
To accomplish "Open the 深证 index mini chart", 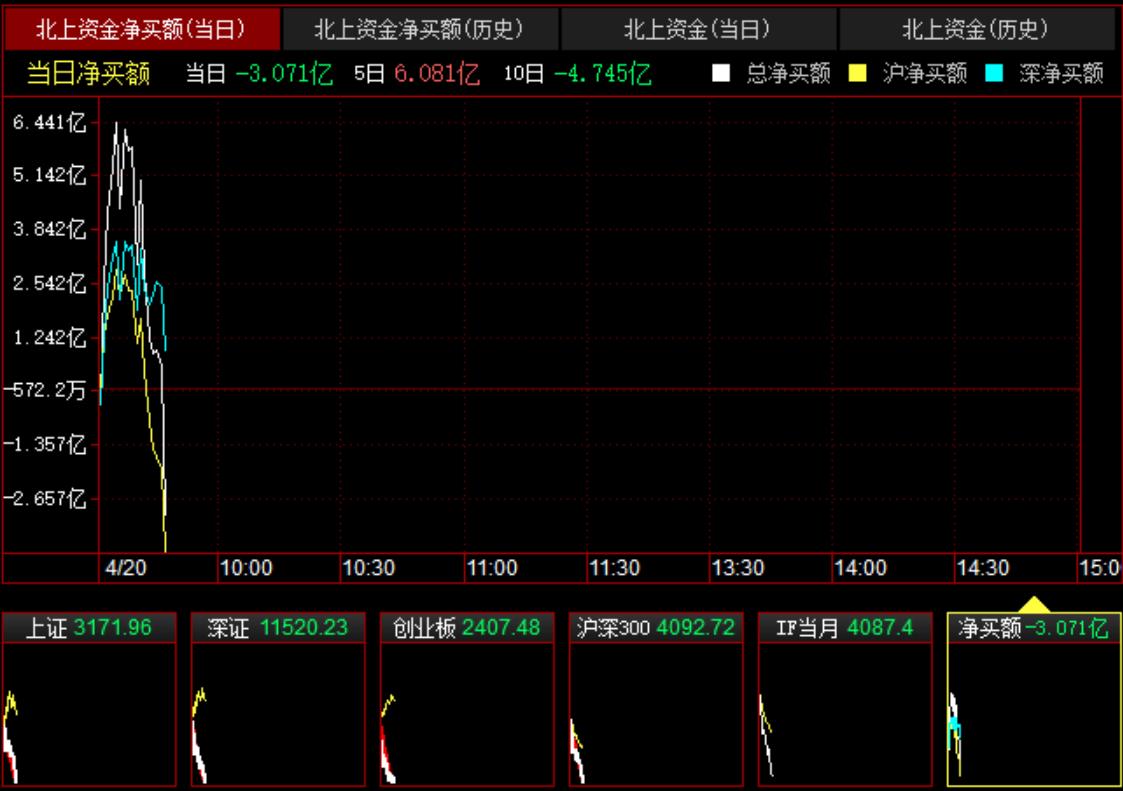I will (x=277, y=700).
